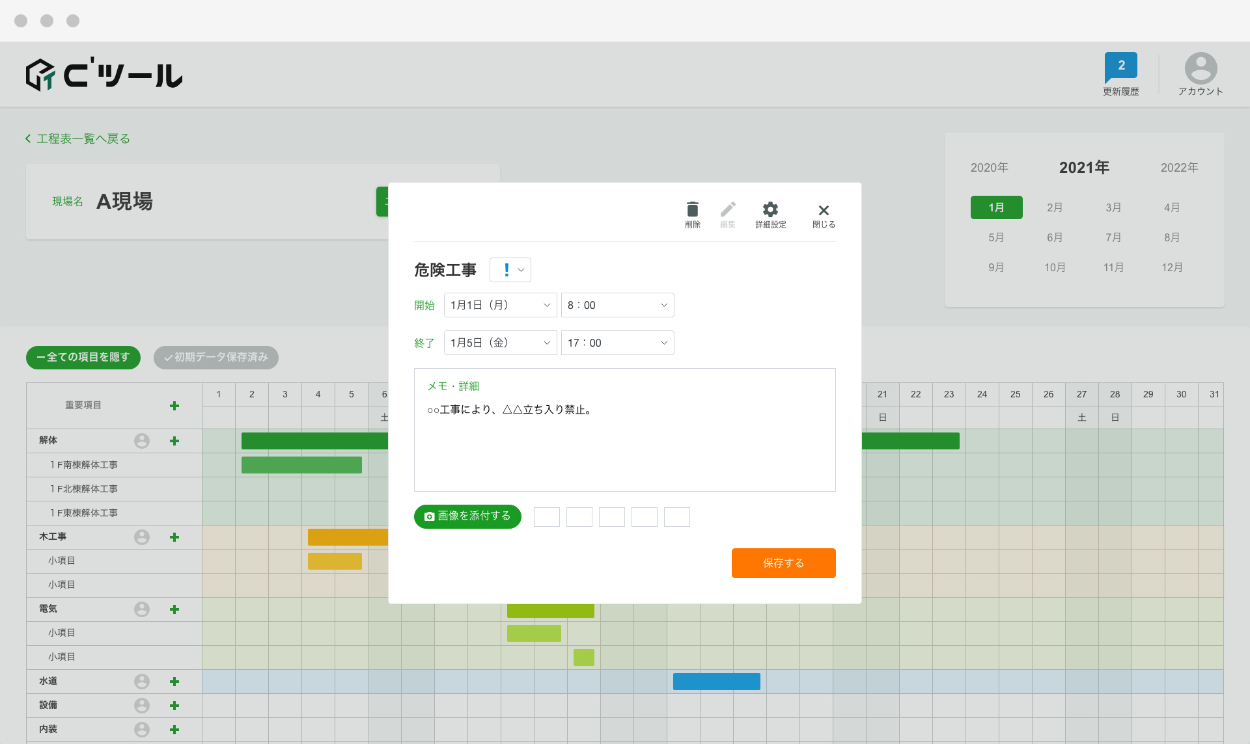Select 2月 in the month picker

coord(1054,208)
